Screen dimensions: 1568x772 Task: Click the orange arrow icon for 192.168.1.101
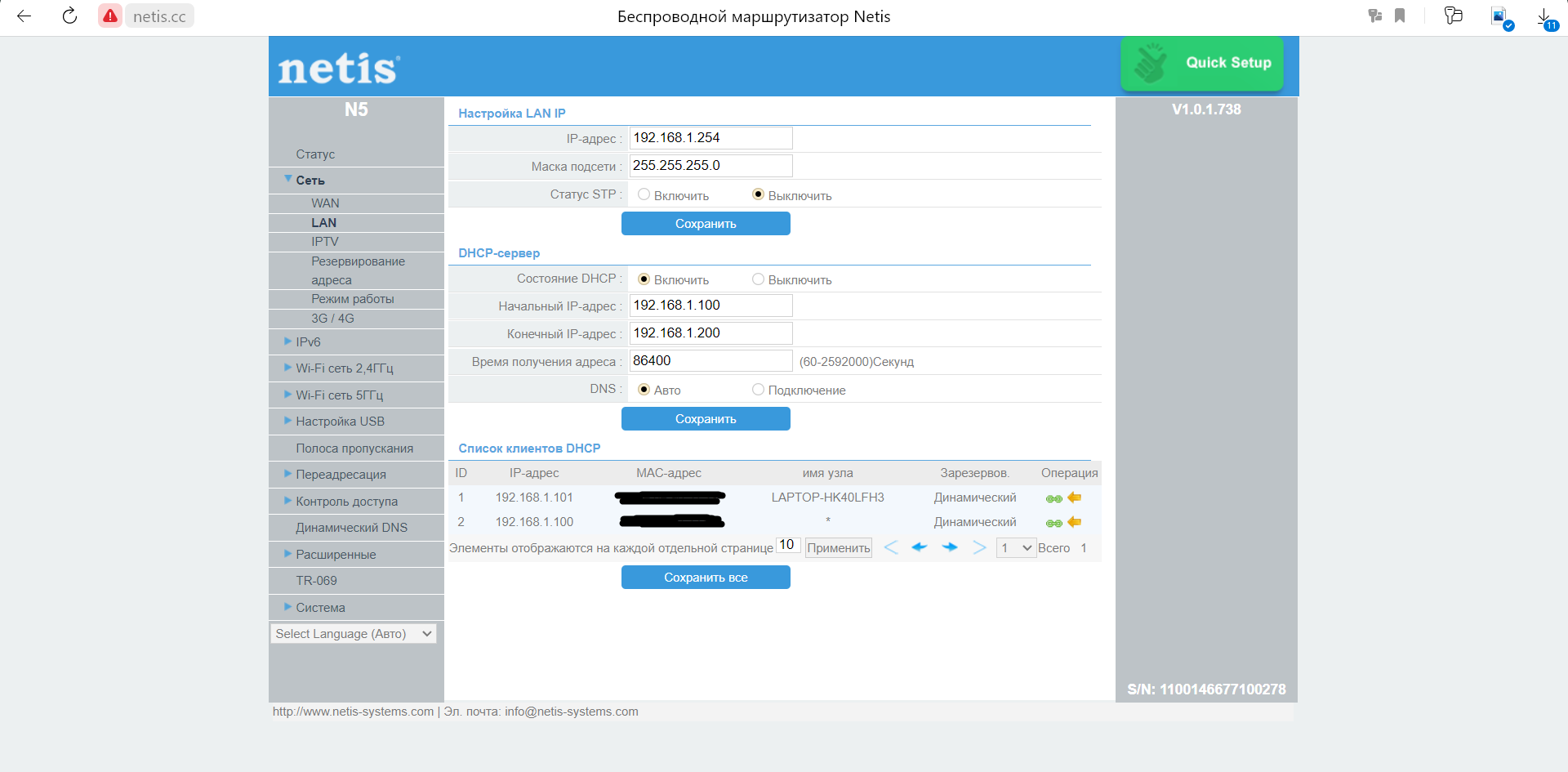pyautogui.click(x=1075, y=498)
